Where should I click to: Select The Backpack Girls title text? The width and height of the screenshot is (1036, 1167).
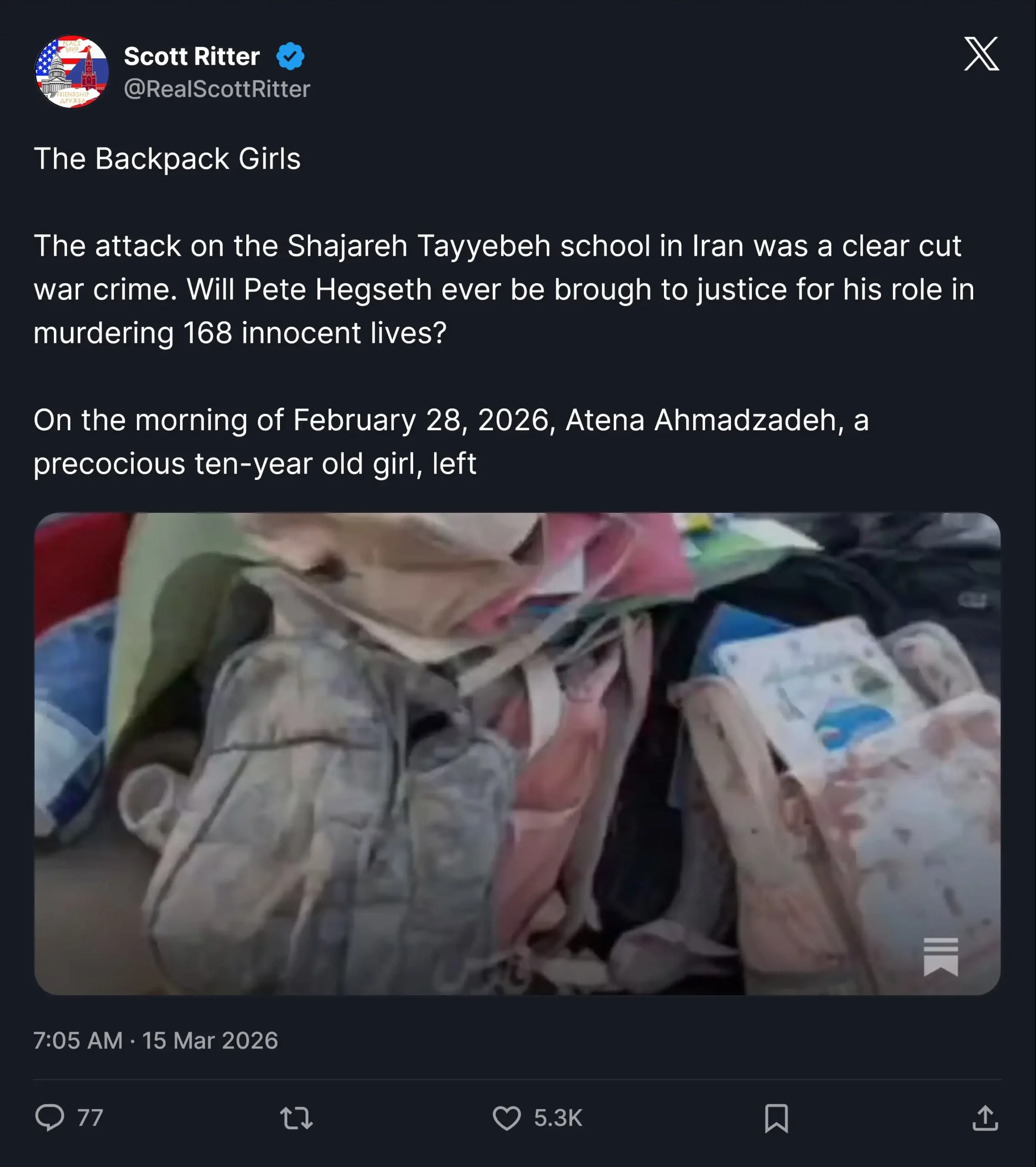(167, 158)
